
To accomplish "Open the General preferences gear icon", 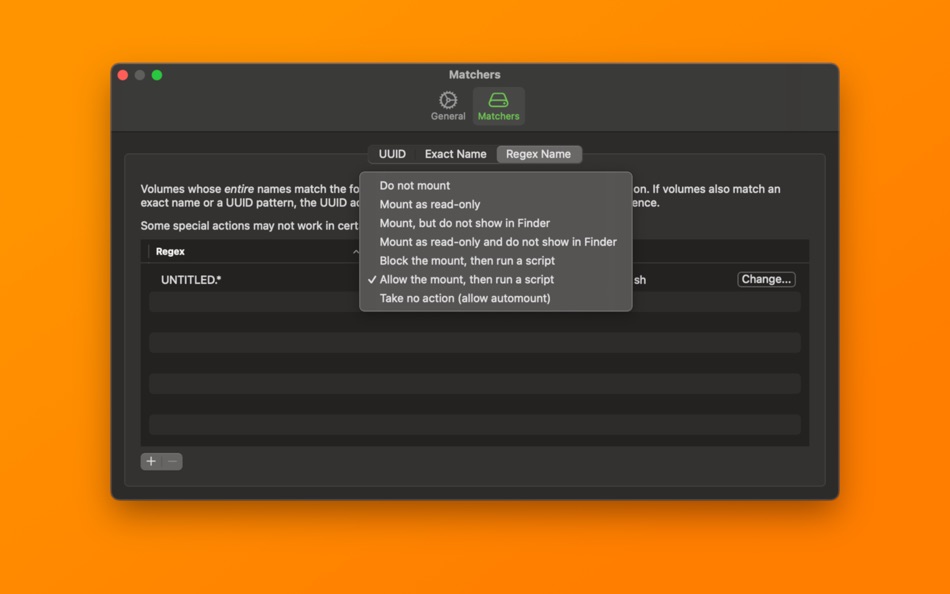I will click(x=447, y=101).
